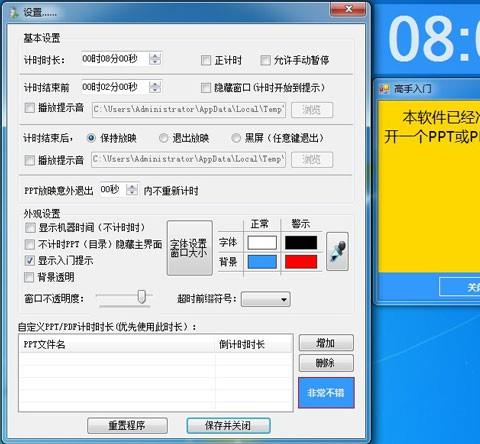Click the eyedropper color picker icon
Viewport: 480px width, 444px height.
tap(337, 252)
